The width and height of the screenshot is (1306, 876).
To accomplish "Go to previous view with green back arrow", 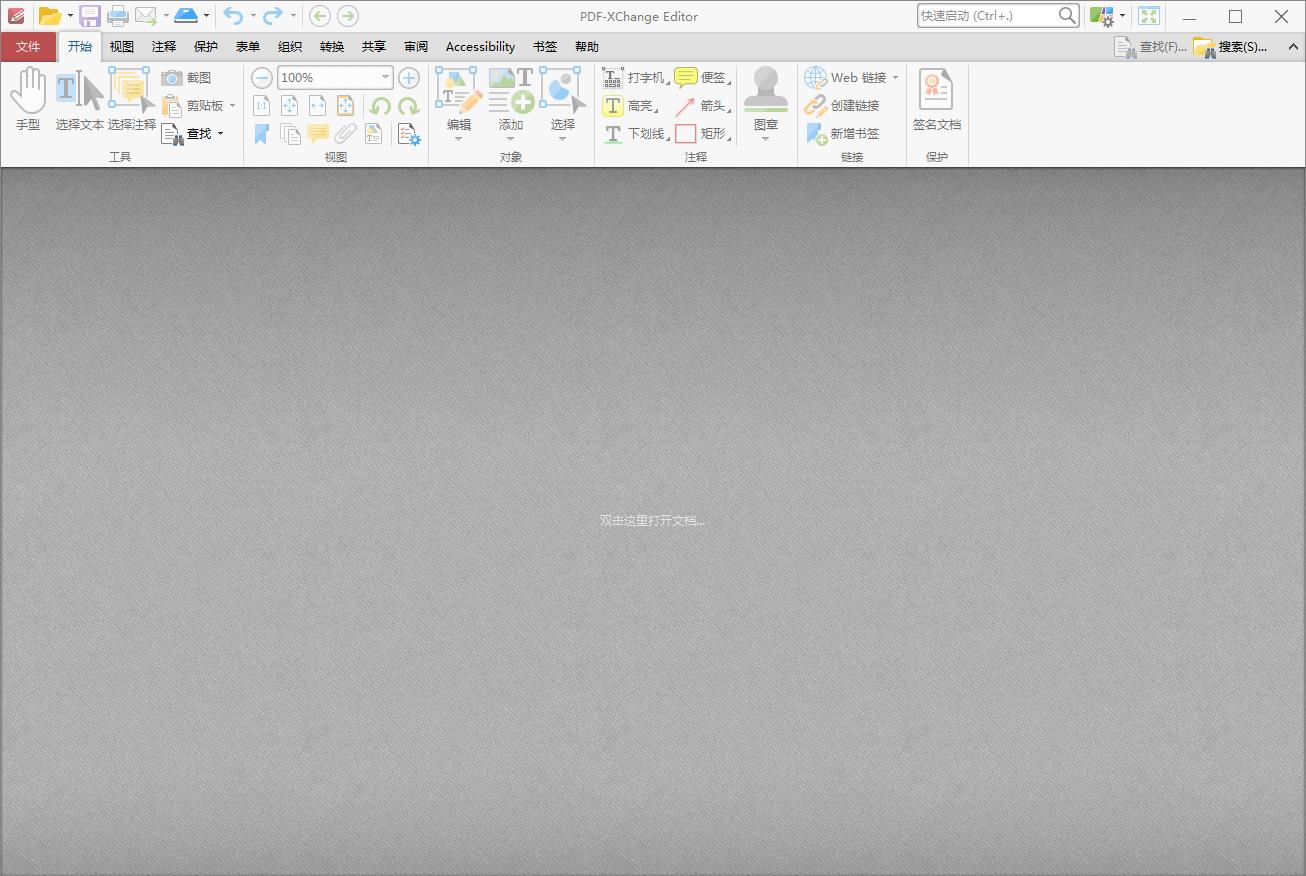I will (x=320, y=16).
